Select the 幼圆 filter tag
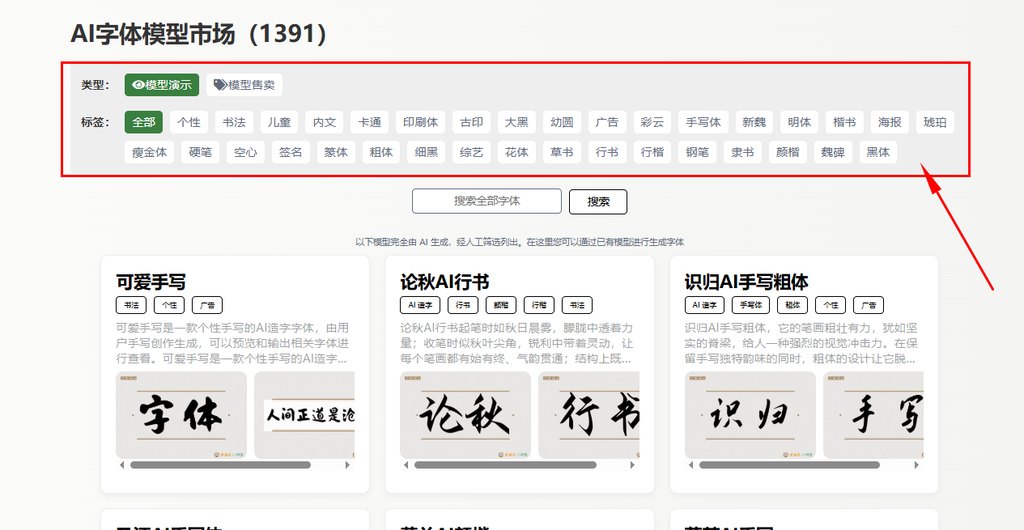This screenshot has height=530, width=1024. click(x=562, y=122)
